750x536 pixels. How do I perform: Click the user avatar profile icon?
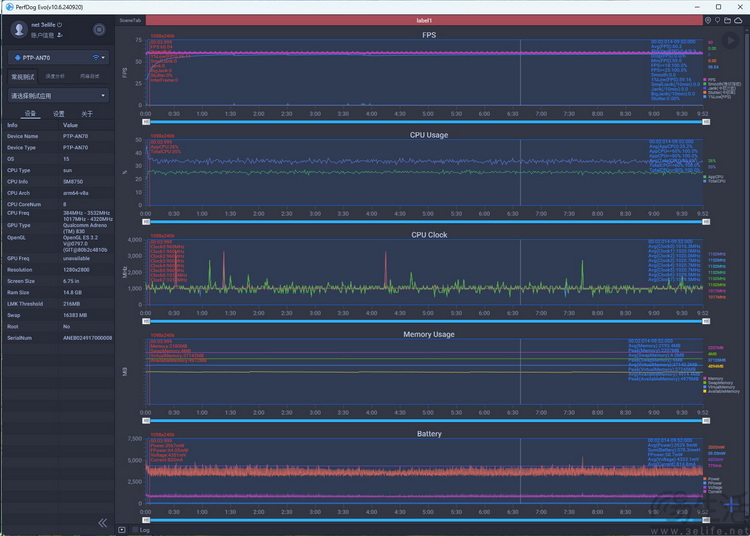coord(19,29)
